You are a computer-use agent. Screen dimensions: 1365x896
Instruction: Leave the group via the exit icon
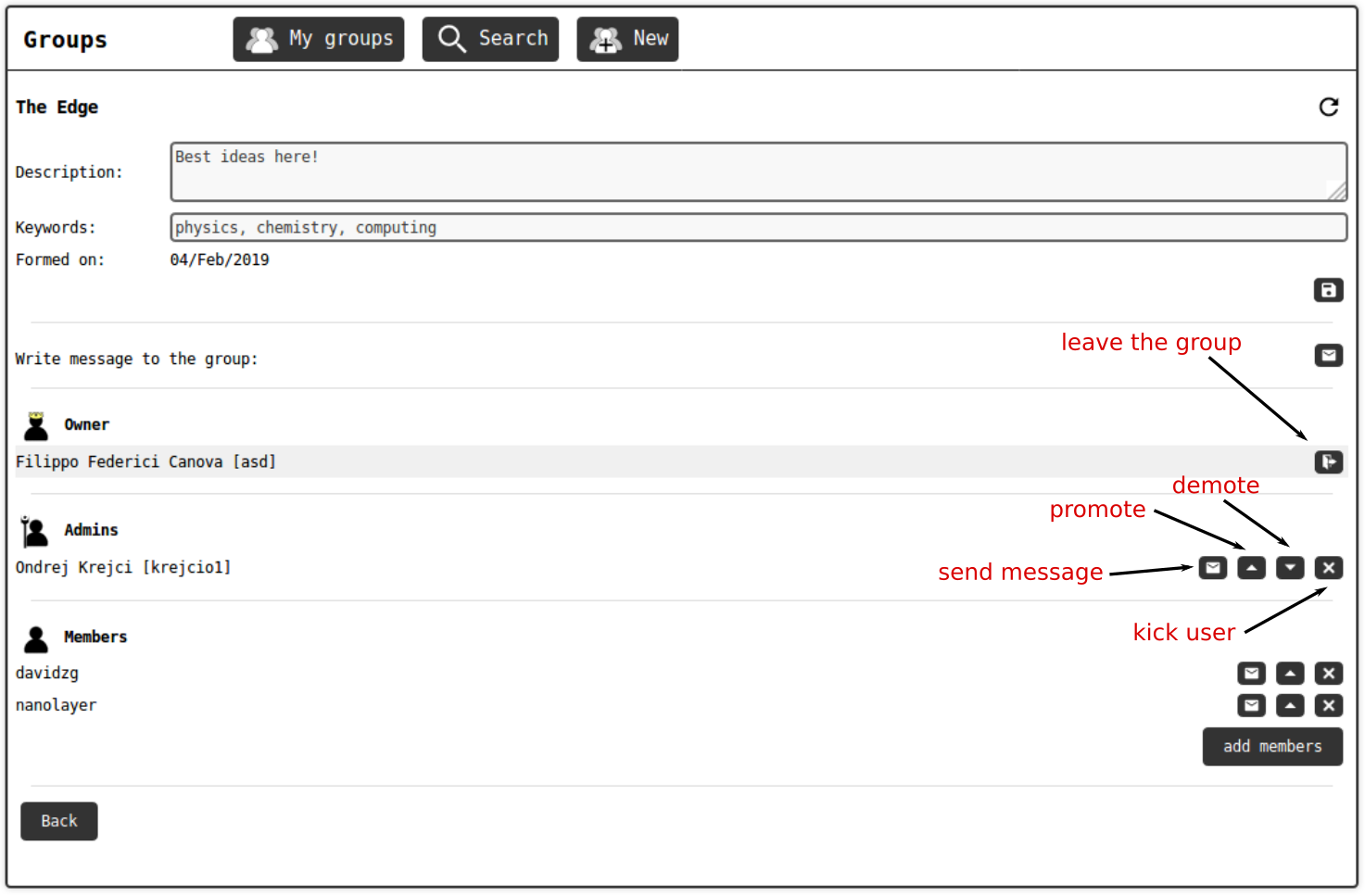pos(1328,462)
